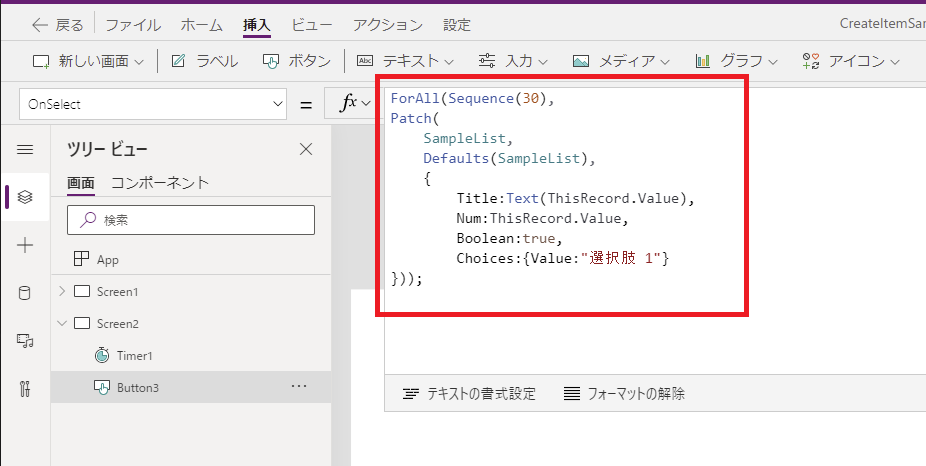
Task: Click 新しい画面 to add a new screen
Action: coord(89,61)
